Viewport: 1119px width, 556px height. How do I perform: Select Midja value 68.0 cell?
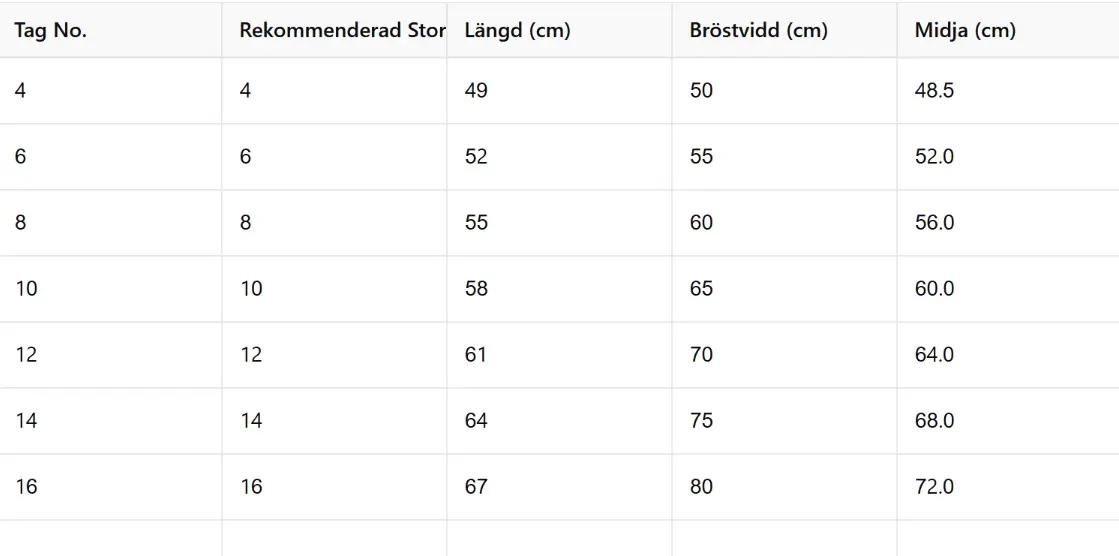[x=934, y=420]
